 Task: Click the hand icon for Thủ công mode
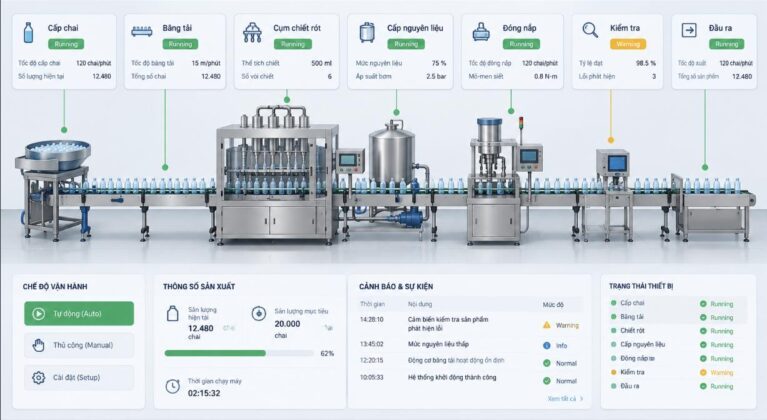(38, 345)
